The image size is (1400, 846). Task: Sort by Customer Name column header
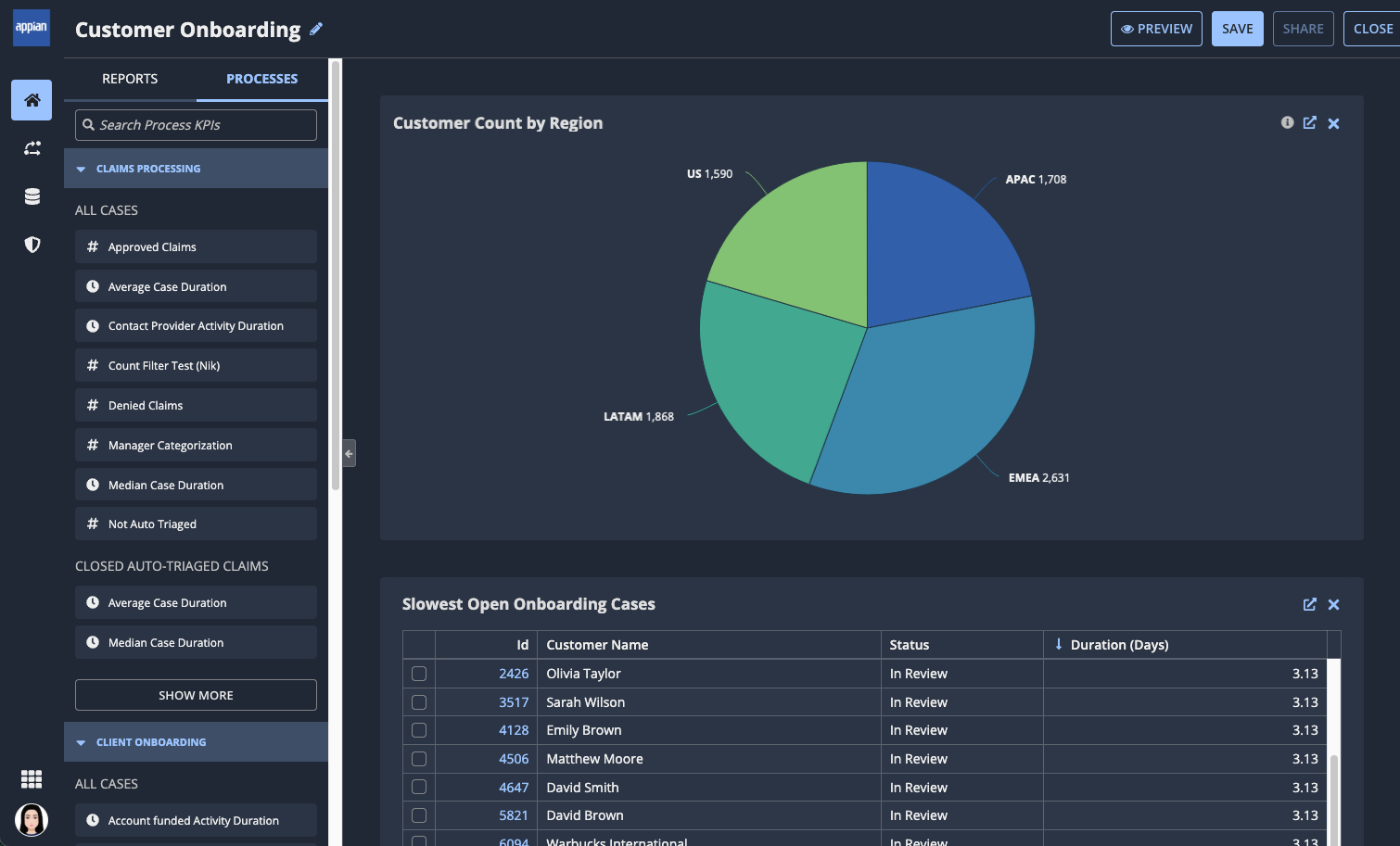pyautogui.click(x=597, y=645)
